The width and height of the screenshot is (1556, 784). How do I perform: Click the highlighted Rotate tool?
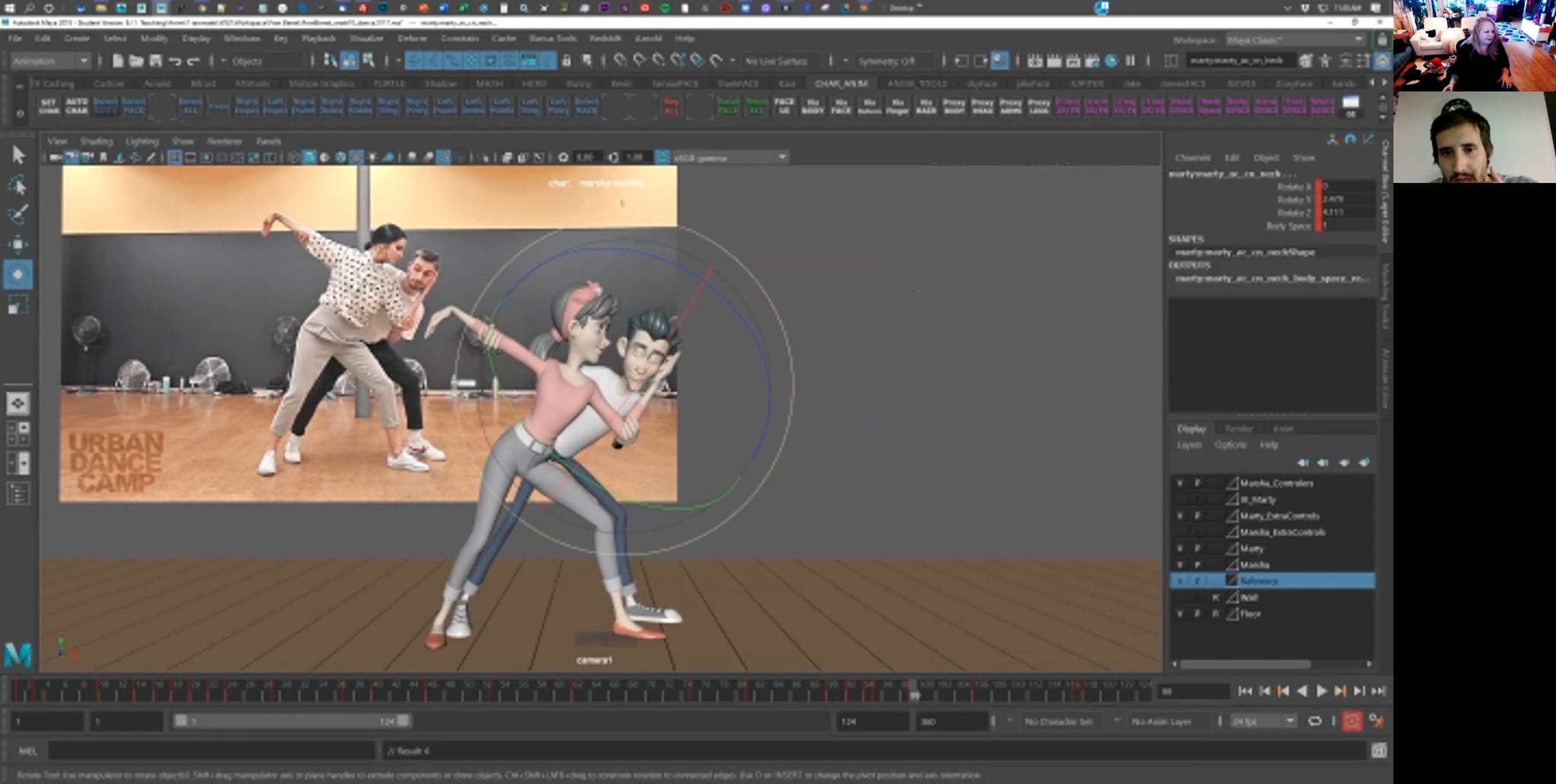(x=18, y=274)
